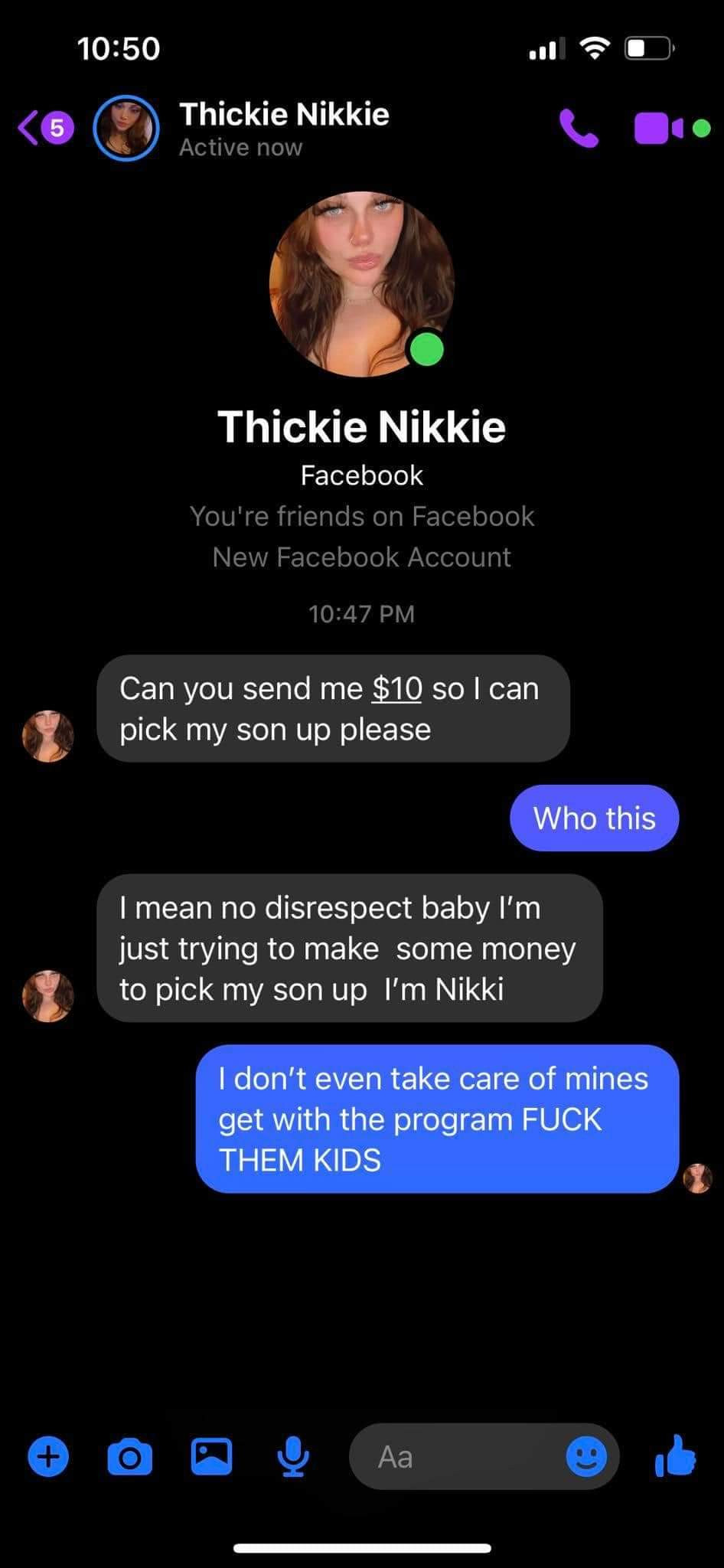Tap the "Who this" message bubble
The width and height of the screenshot is (724, 1568).
[x=595, y=818]
